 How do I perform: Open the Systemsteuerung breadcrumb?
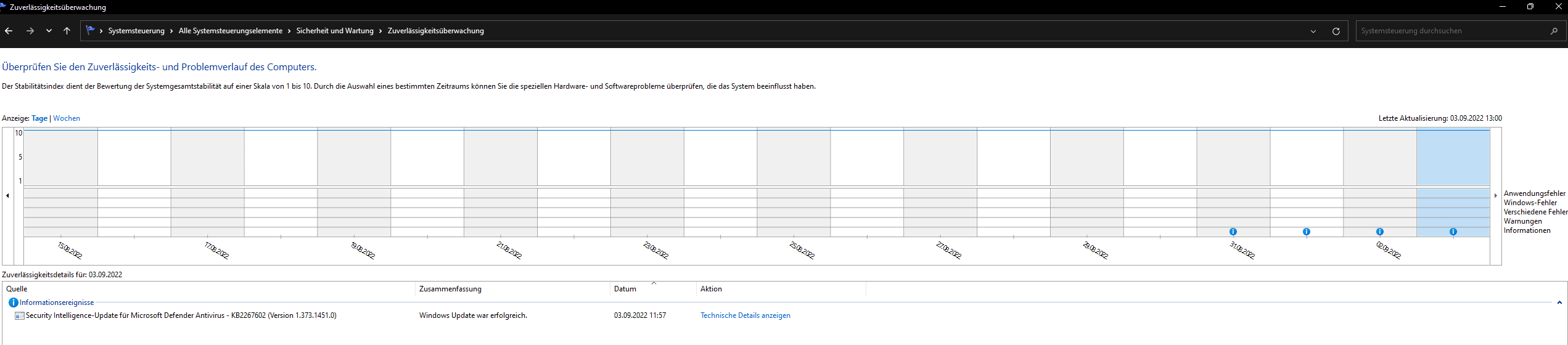click(136, 31)
